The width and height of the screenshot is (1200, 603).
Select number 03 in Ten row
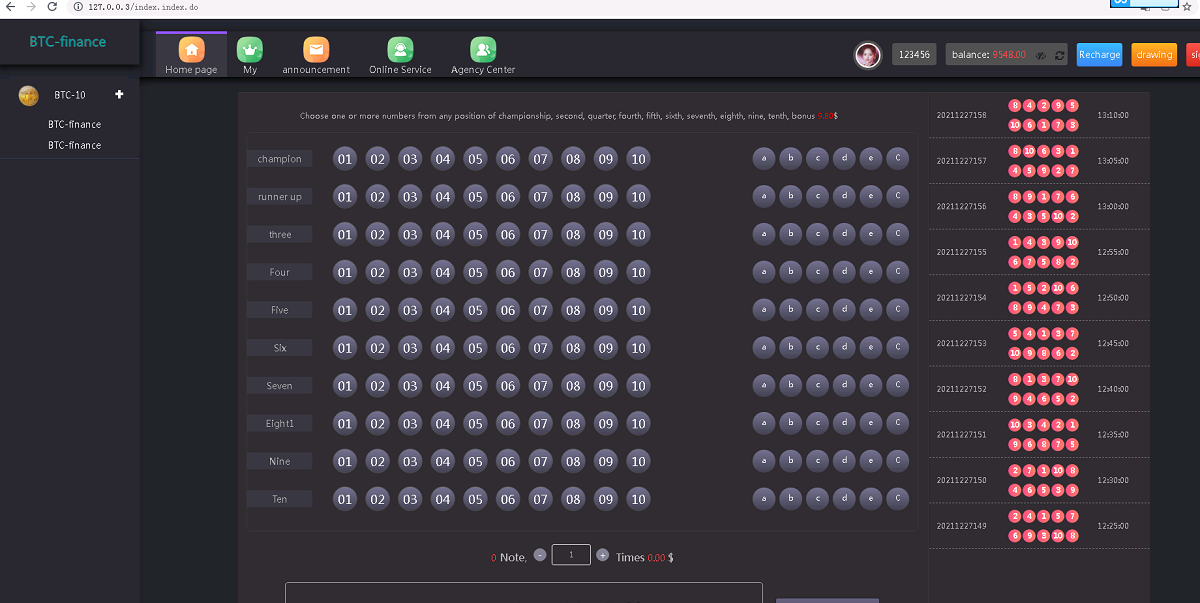[x=410, y=499]
